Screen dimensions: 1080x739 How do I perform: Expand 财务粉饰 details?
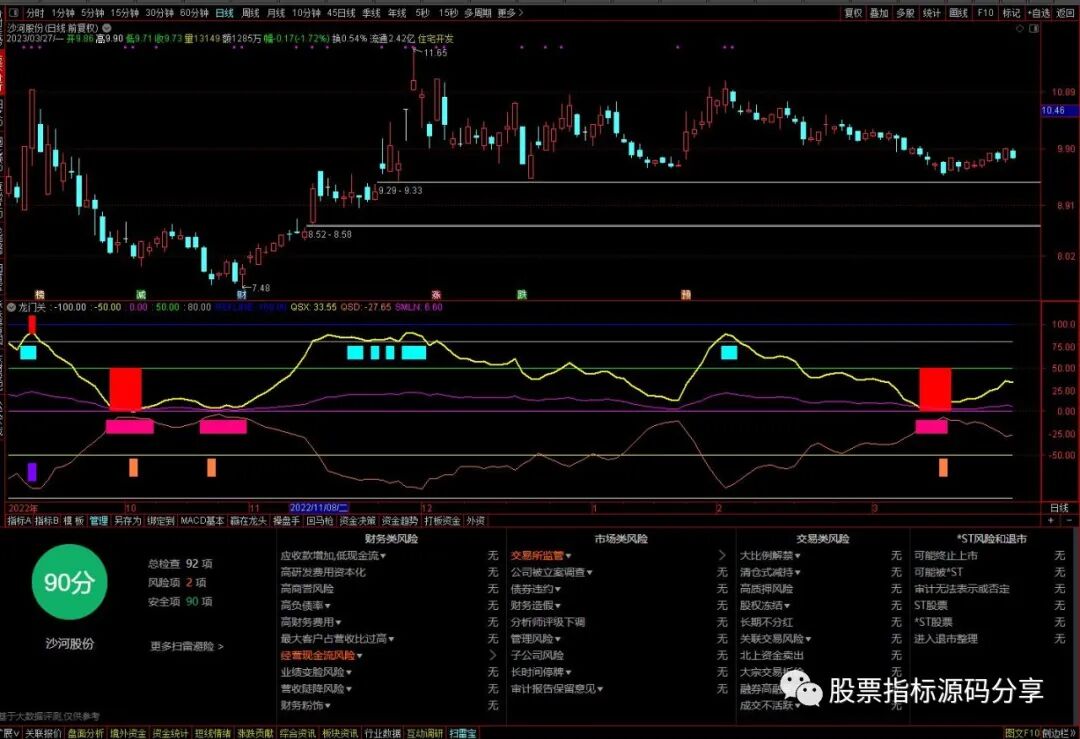(x=305, y=705)
